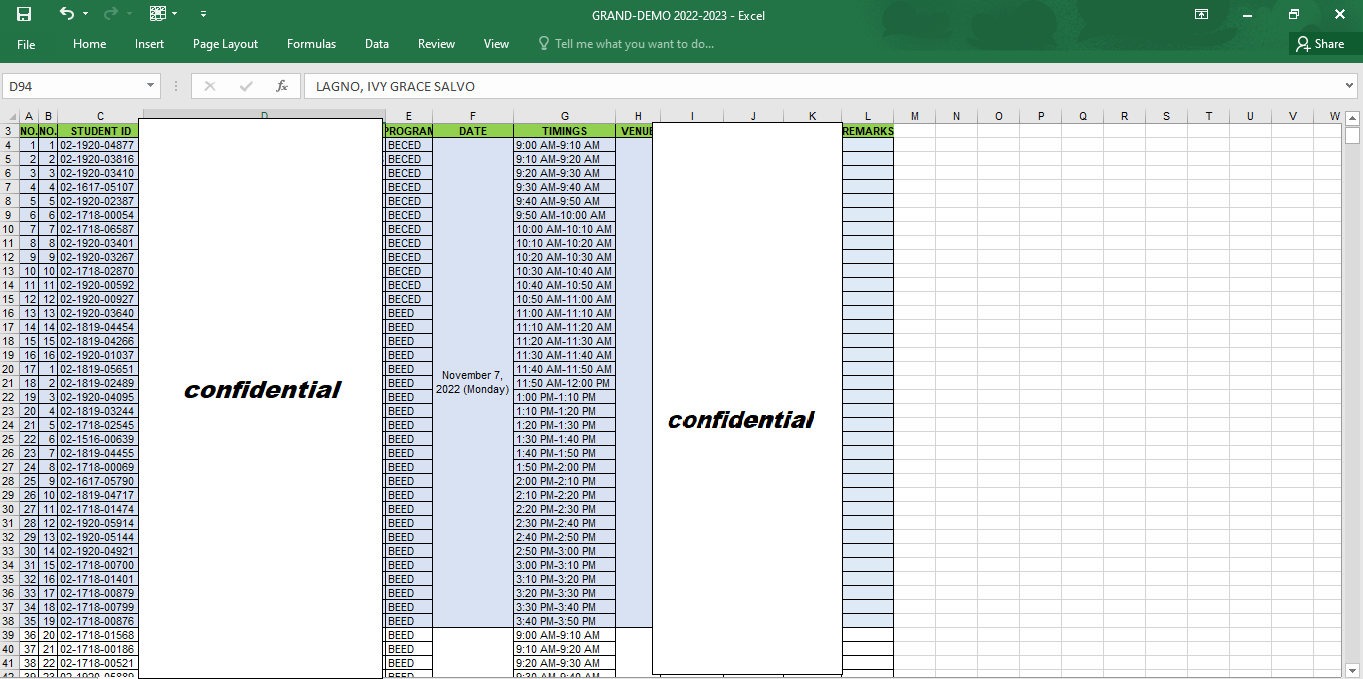Click the vertical scrollbar down arrow
Screen dimensions: 1363x679
pyautogui.click(x=1352, y=670)
